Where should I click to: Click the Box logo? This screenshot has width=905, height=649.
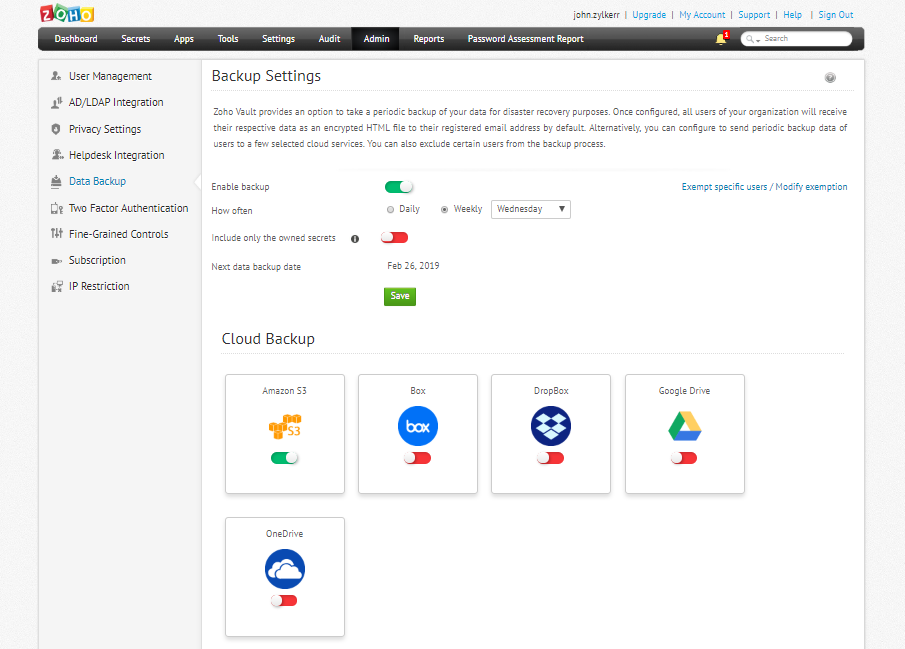pos(418,426)
